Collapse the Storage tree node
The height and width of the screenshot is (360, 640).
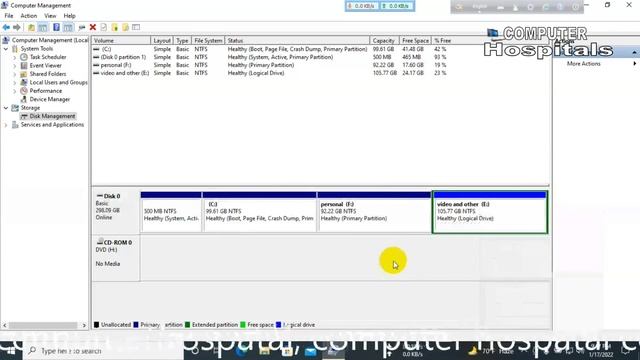(6, 108)
